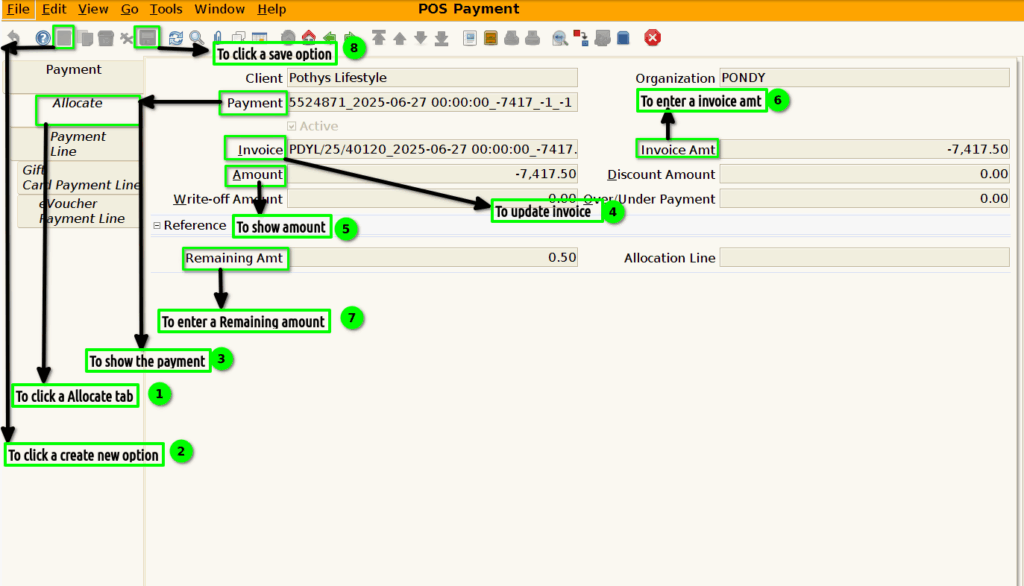Click the Refresh toolbar icon

coord(176,38)
